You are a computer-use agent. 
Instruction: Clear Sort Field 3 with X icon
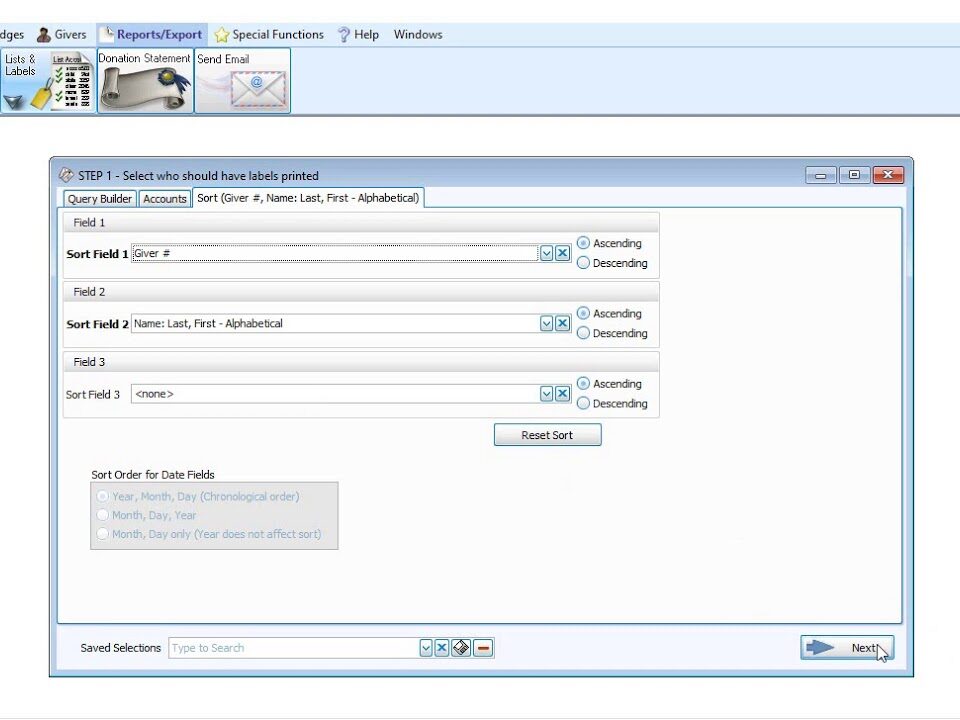[563, 394]
